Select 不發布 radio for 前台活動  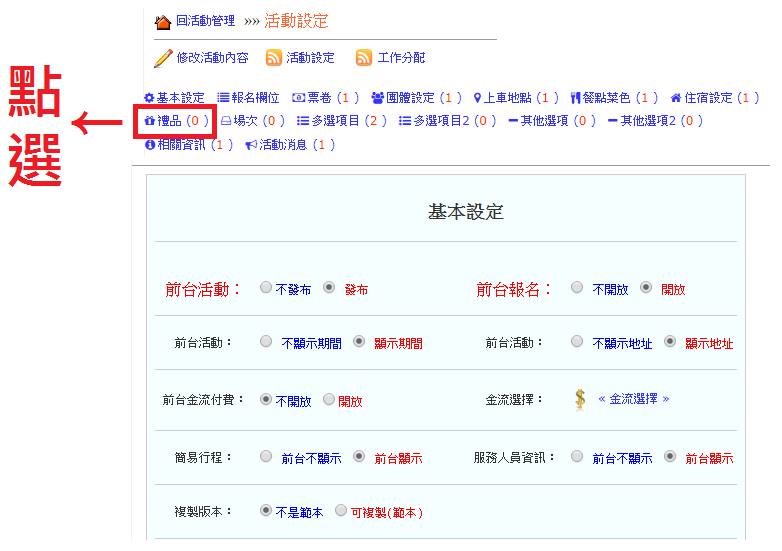click(265, 288)
